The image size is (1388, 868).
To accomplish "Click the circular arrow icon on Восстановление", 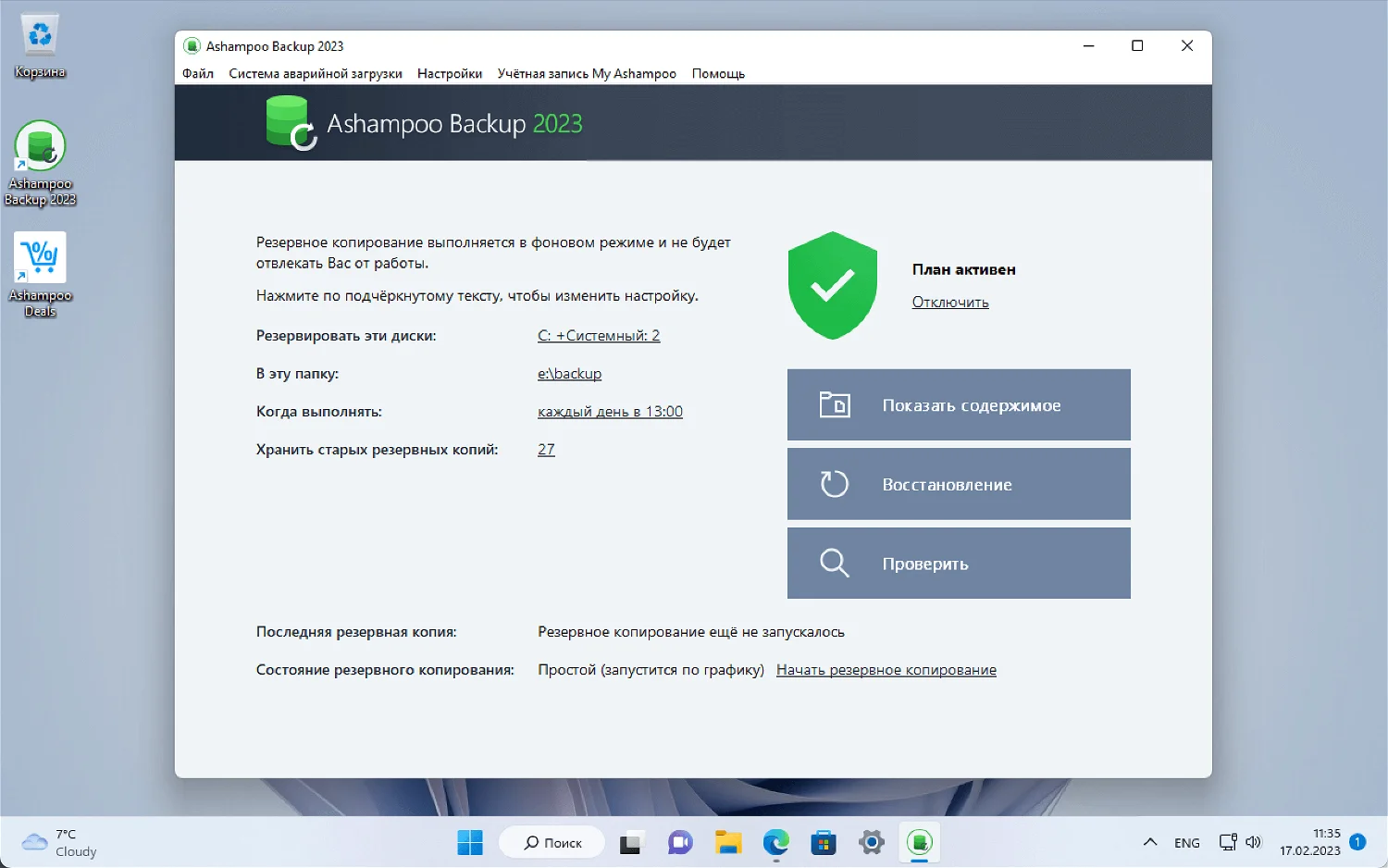I will pyautogui.click(x=835, y=484).
